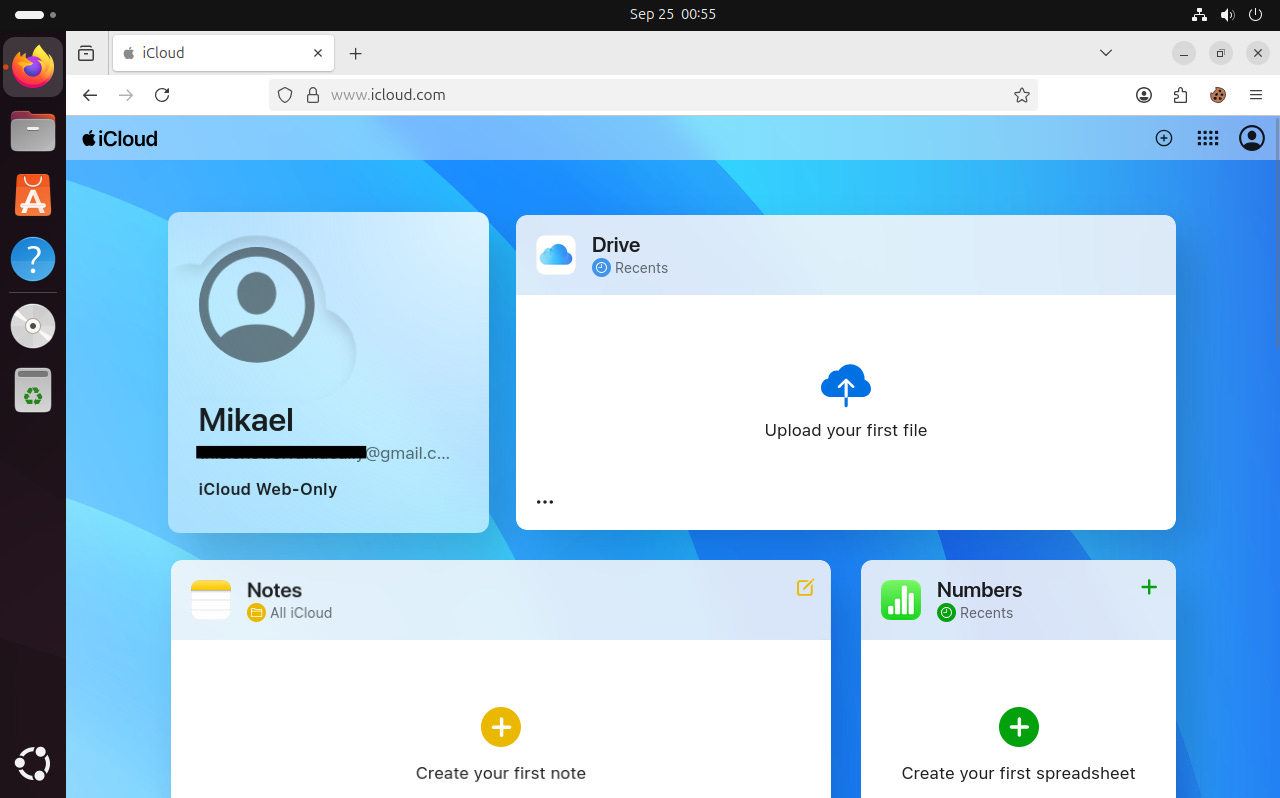Viewport: 1280px width, 798px height.
Task: Click the browser forward arrow
Action: 126,95
